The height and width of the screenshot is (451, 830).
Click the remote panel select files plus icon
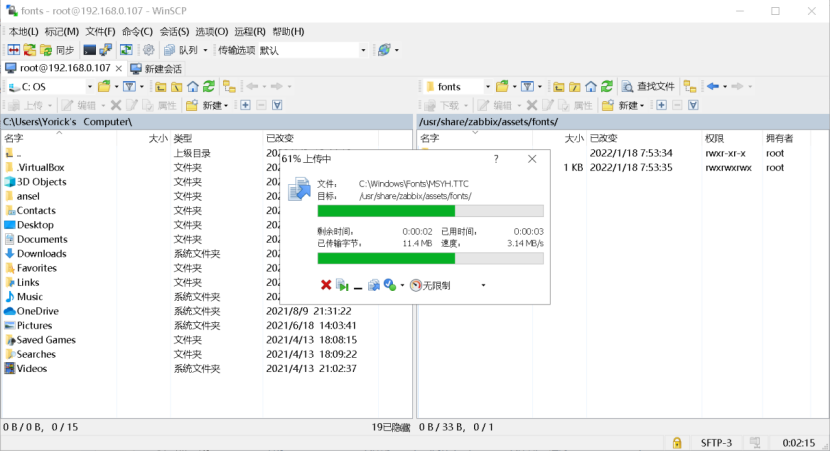point(661,105)
